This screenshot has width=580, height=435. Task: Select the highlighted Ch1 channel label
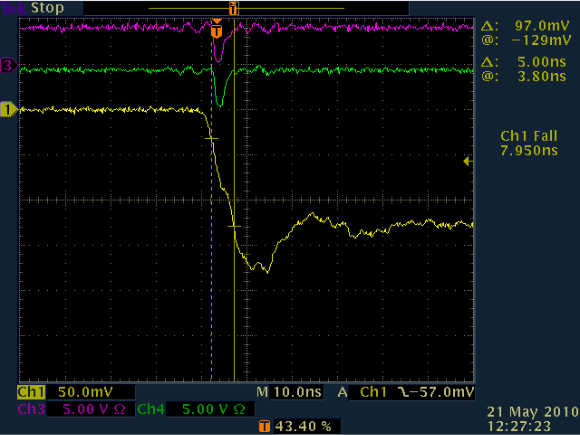tap(31, 392)
